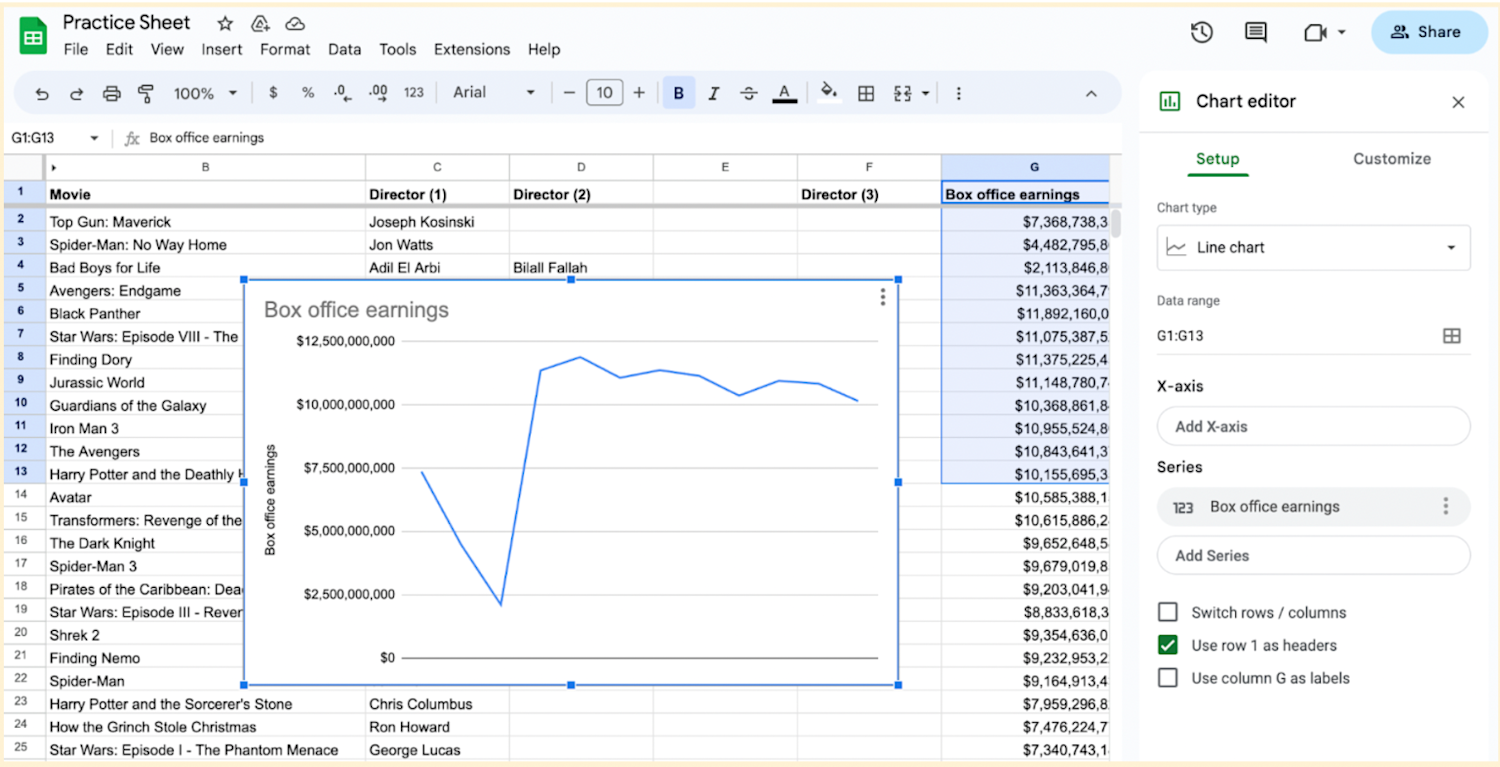This screenshot has width=1500, height=767.
Task: Open the Extensions menu
Action: coord(472,49)
